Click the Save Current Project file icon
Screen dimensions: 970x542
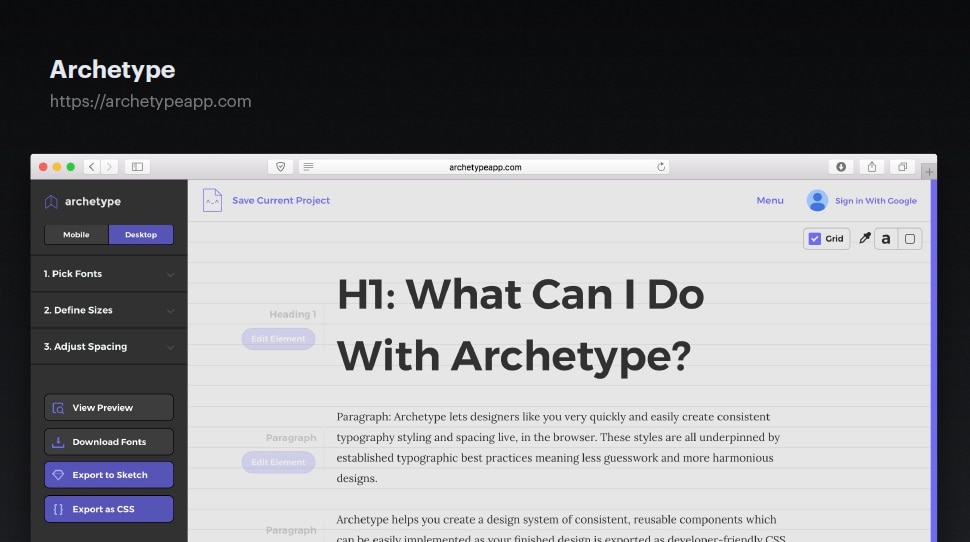(x=212, y=200)
